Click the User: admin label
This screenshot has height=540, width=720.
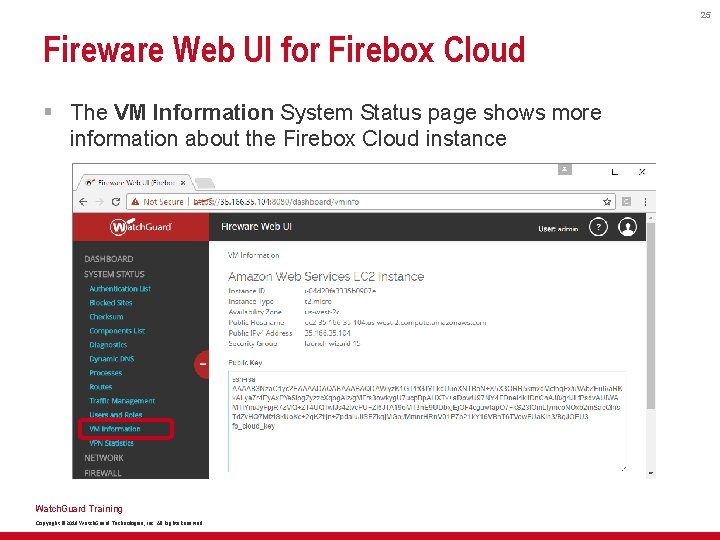[558, 228]
